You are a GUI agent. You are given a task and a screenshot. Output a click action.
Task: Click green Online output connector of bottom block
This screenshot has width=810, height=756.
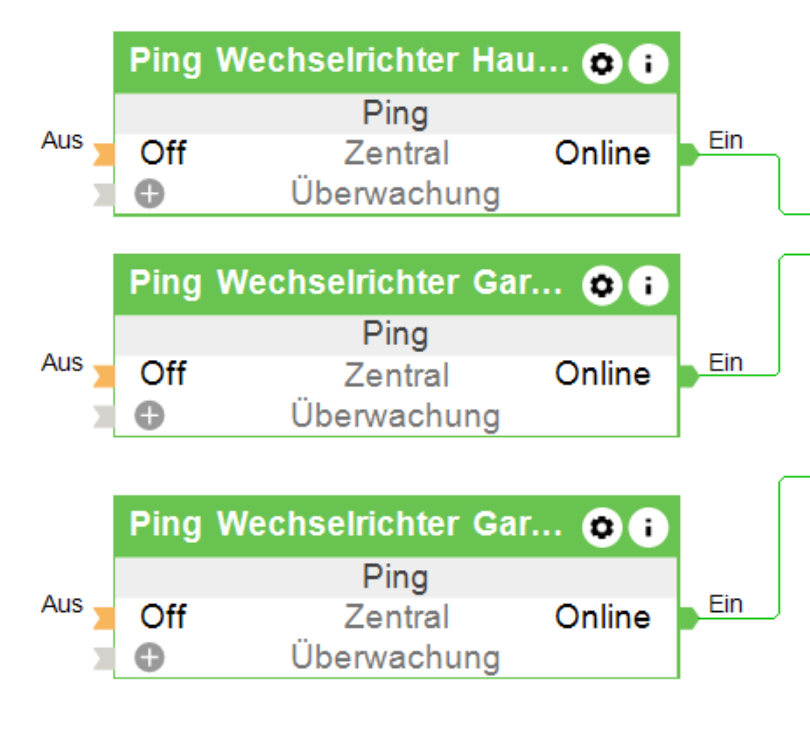688,617
